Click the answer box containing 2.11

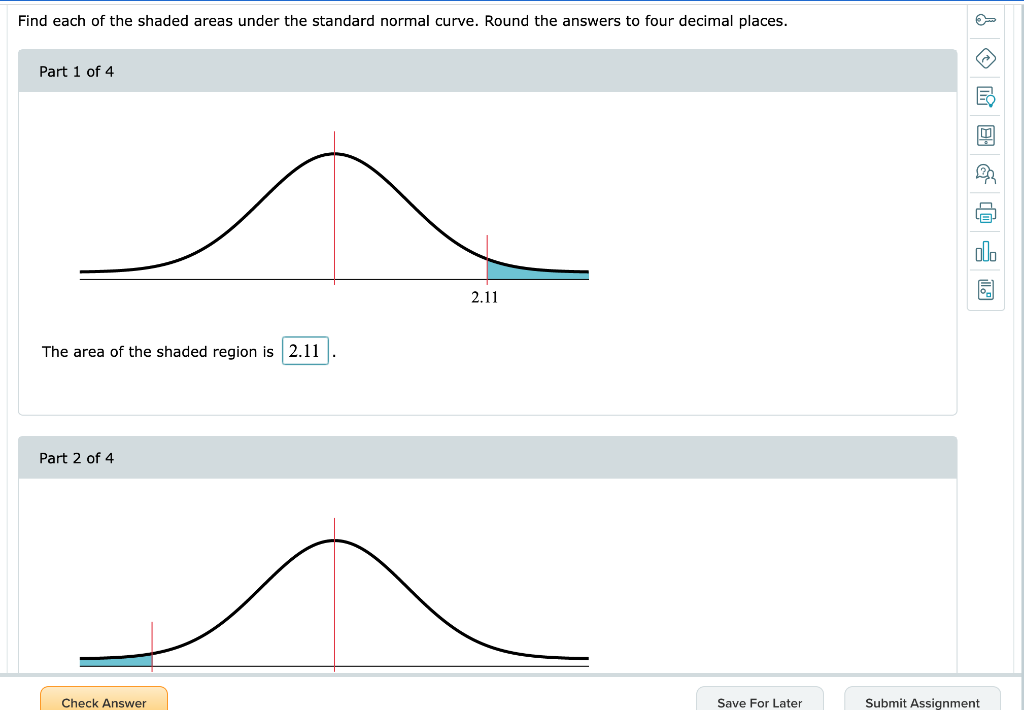pyautogui.click(x=305, y=351)
